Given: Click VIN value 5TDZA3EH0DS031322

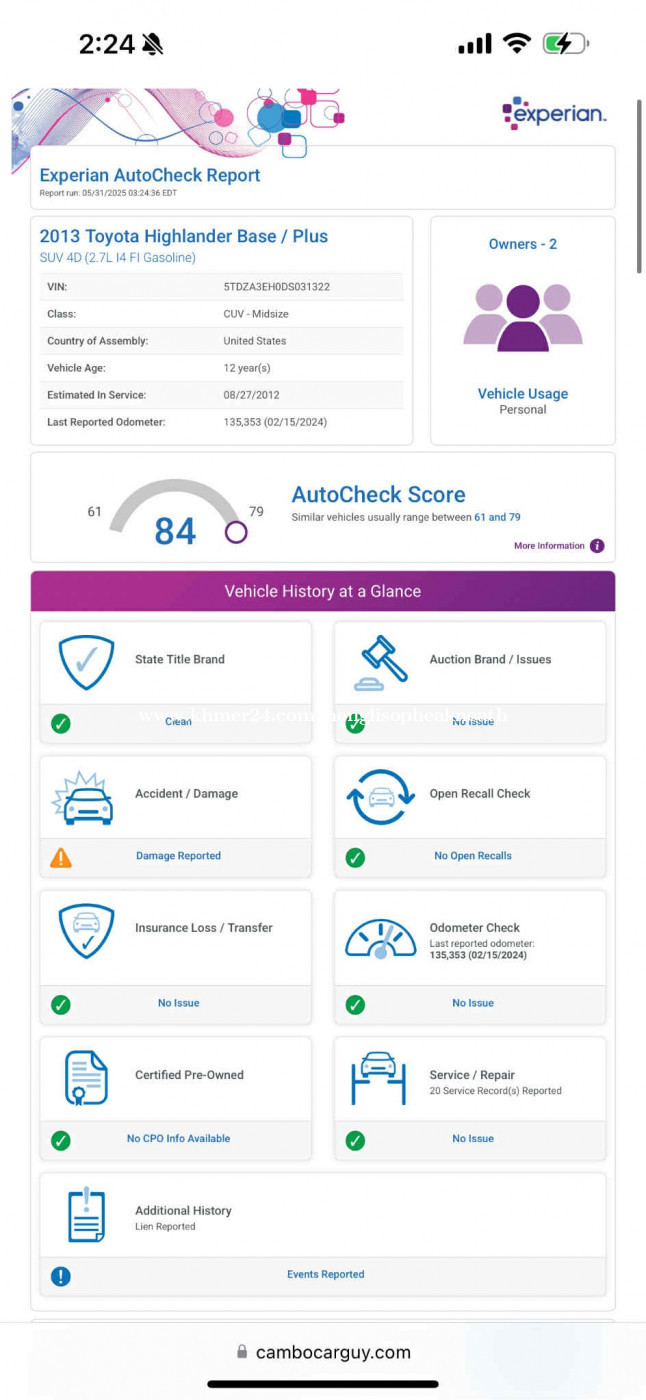Looking at the screenshot, I should pyautogui.click(x=277, y=287).
